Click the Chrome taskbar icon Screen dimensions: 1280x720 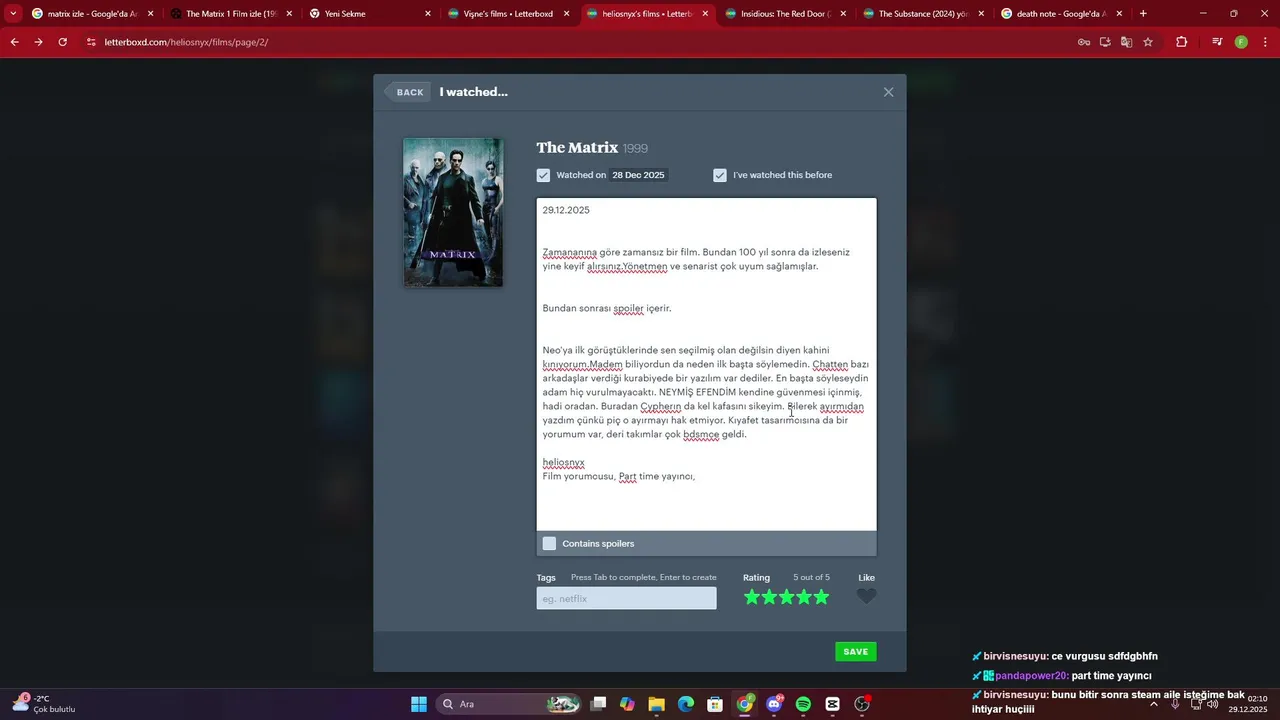[x=745, y=704]
